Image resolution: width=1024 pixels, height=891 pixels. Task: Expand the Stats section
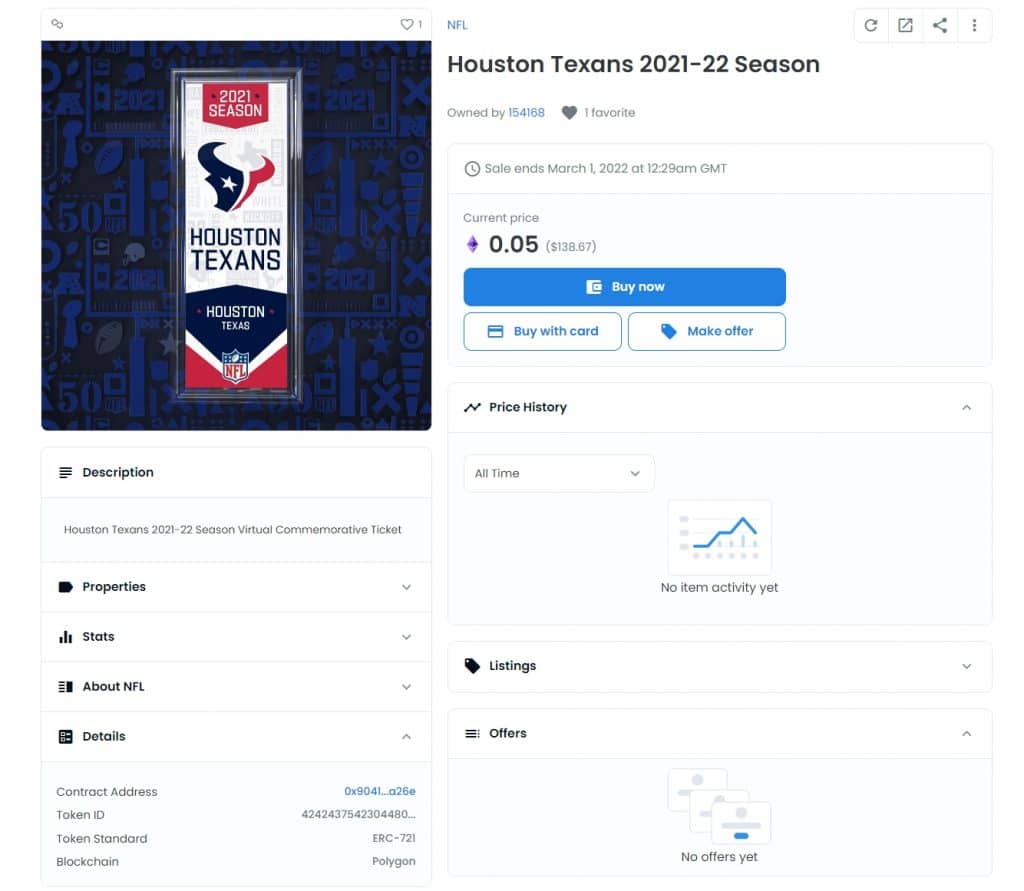point(236,637)
